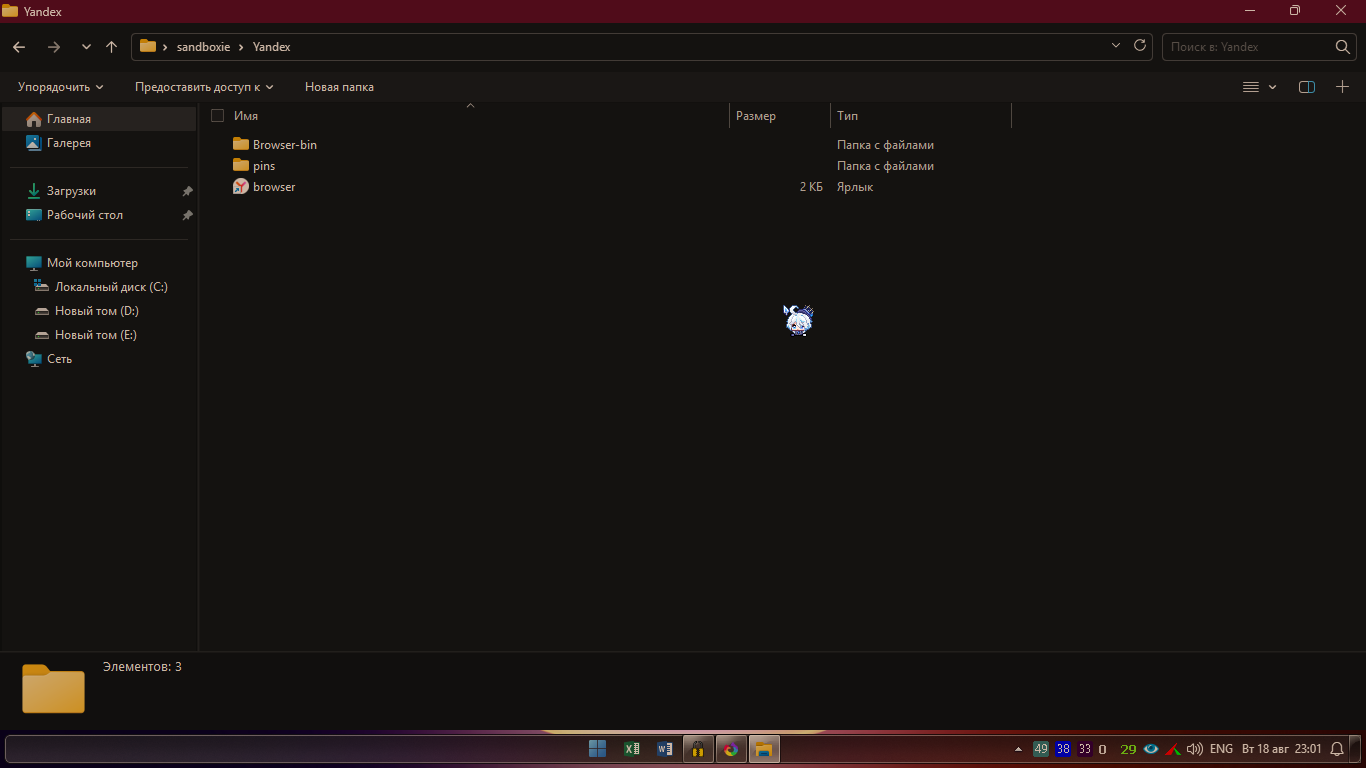The image size is (1366, 768).
Task: Focus the Поиск в: Yandex field
Action: click(1249, 47)
